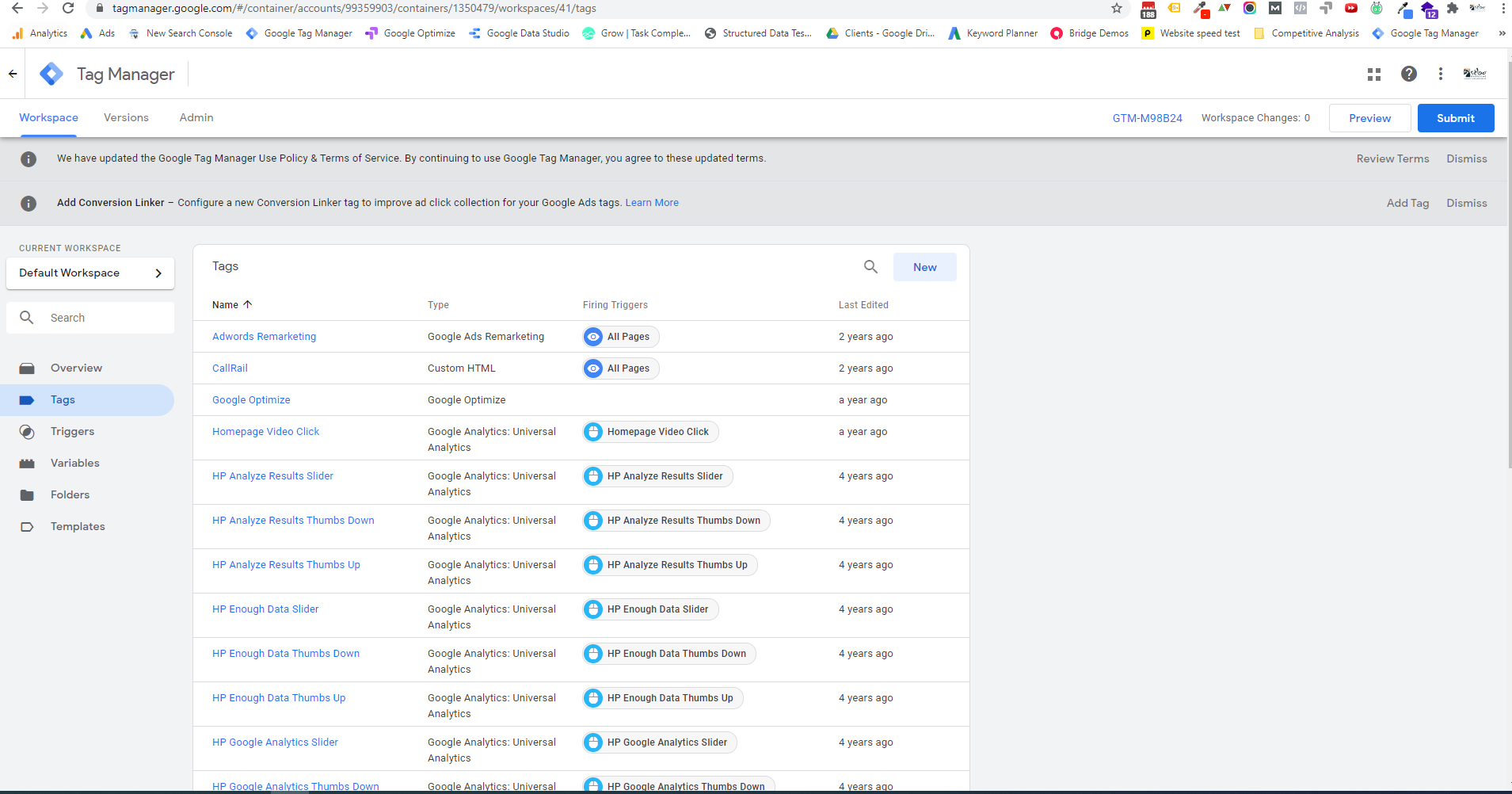Click the sidebar Search input field
Viewport: 1512px width, 794px height.
[103, 318]
